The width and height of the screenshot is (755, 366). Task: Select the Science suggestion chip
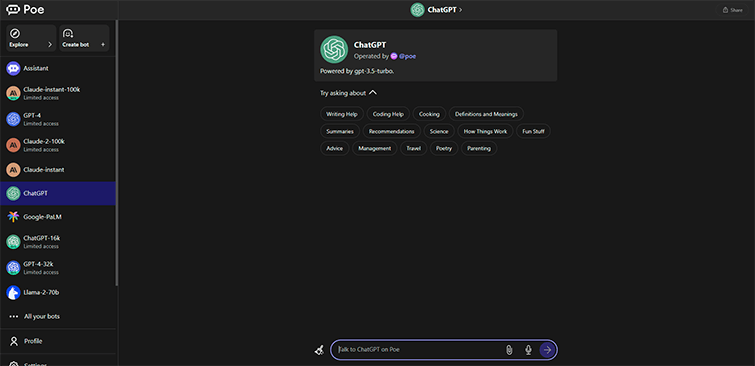click(439, 131)
